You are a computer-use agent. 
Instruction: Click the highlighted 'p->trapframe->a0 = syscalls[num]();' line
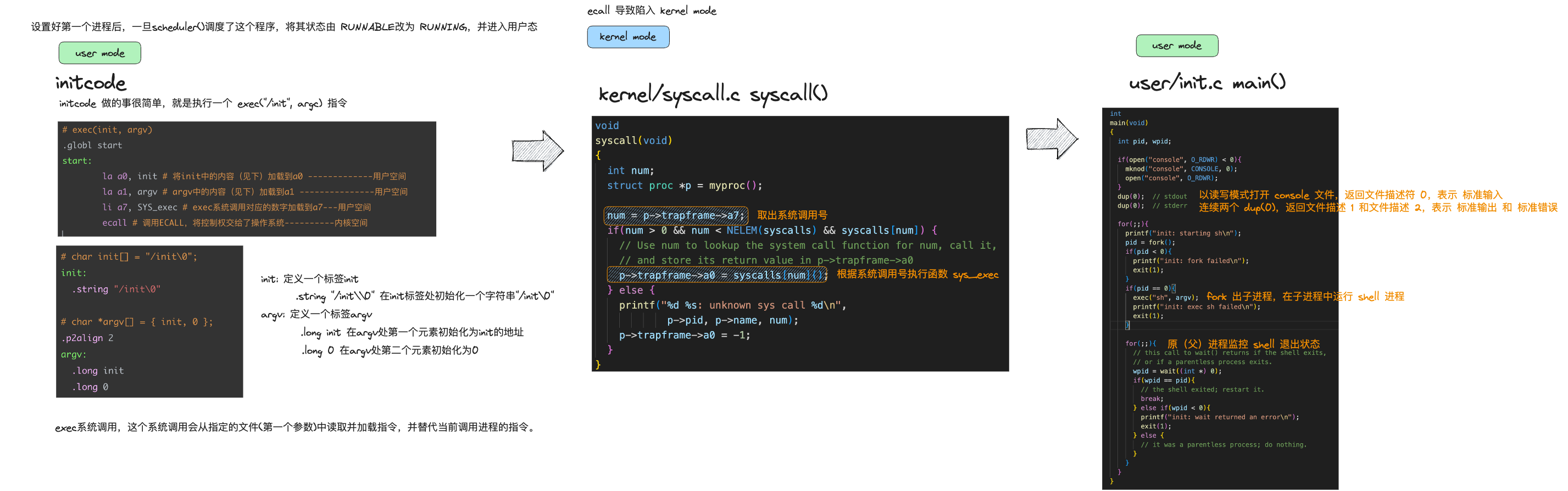[x=717, y=276]
